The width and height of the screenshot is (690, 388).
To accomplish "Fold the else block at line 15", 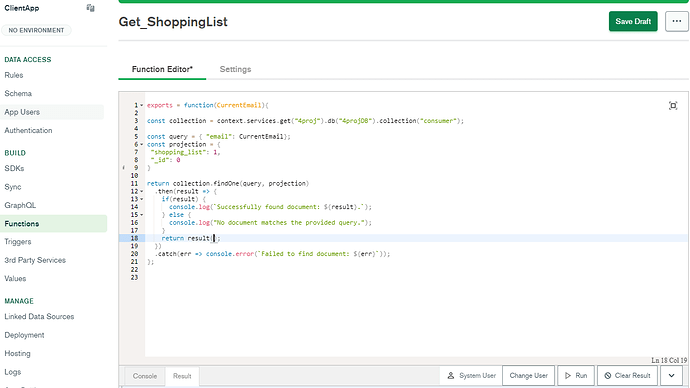I will (142, 215).
